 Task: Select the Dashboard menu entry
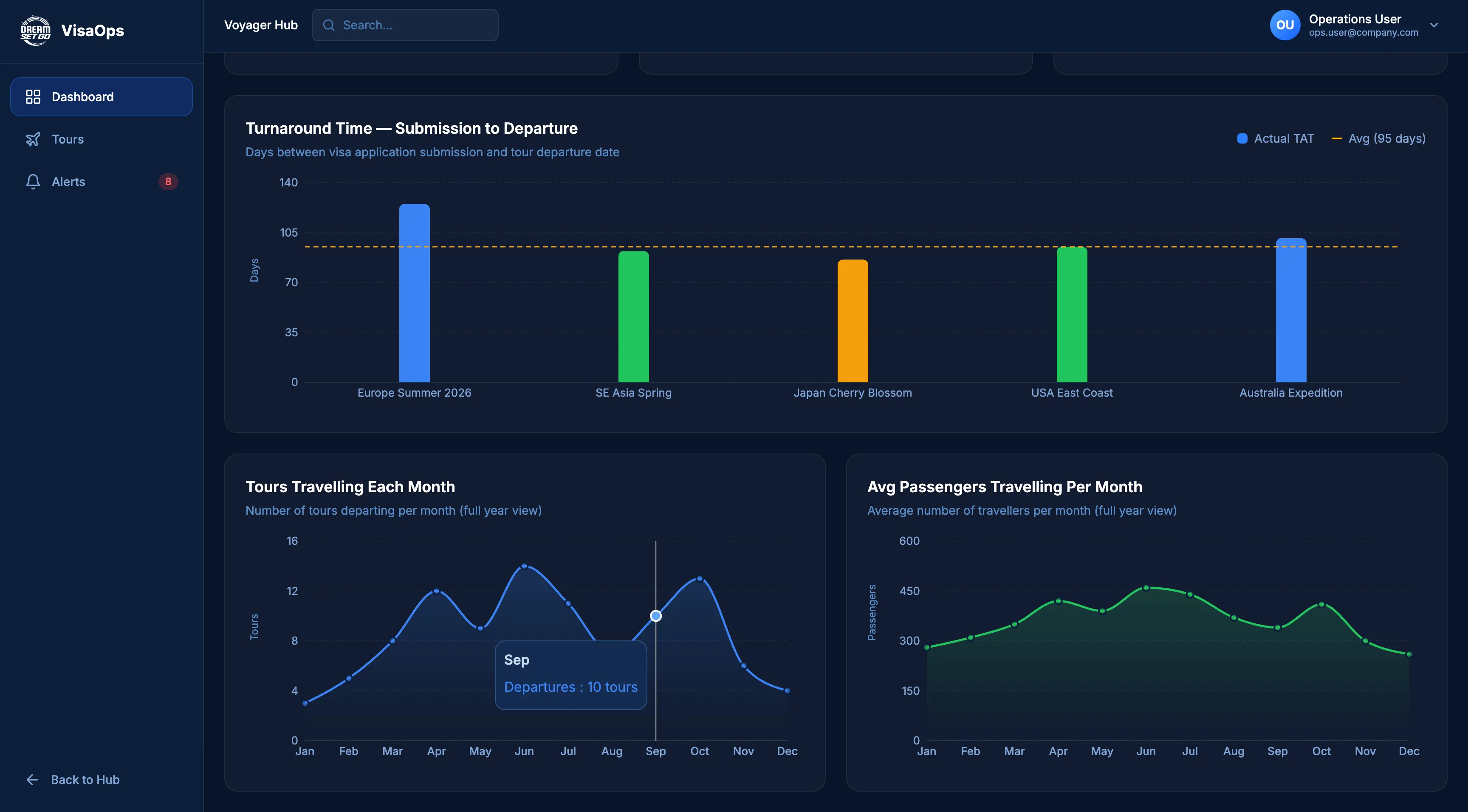click(83, 96)
